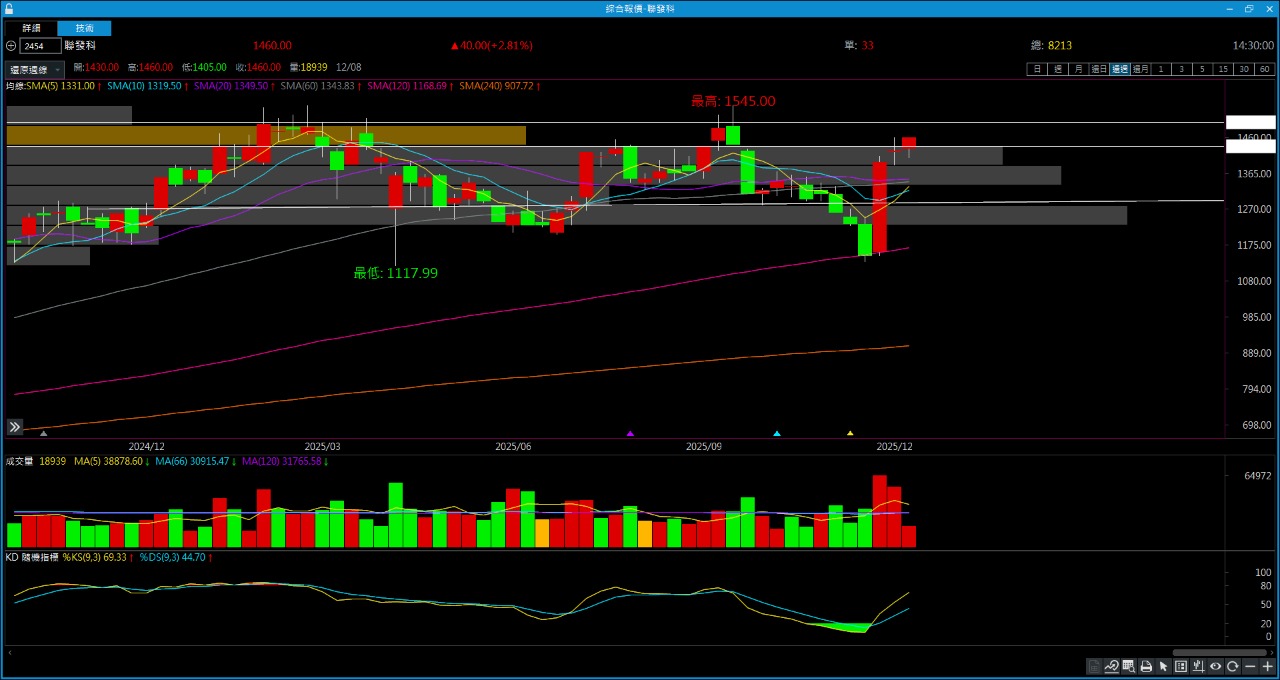The image size is (1280, 680).
Task: Click the scroll right arrow at bottom
Action: tap(1271, 652)
